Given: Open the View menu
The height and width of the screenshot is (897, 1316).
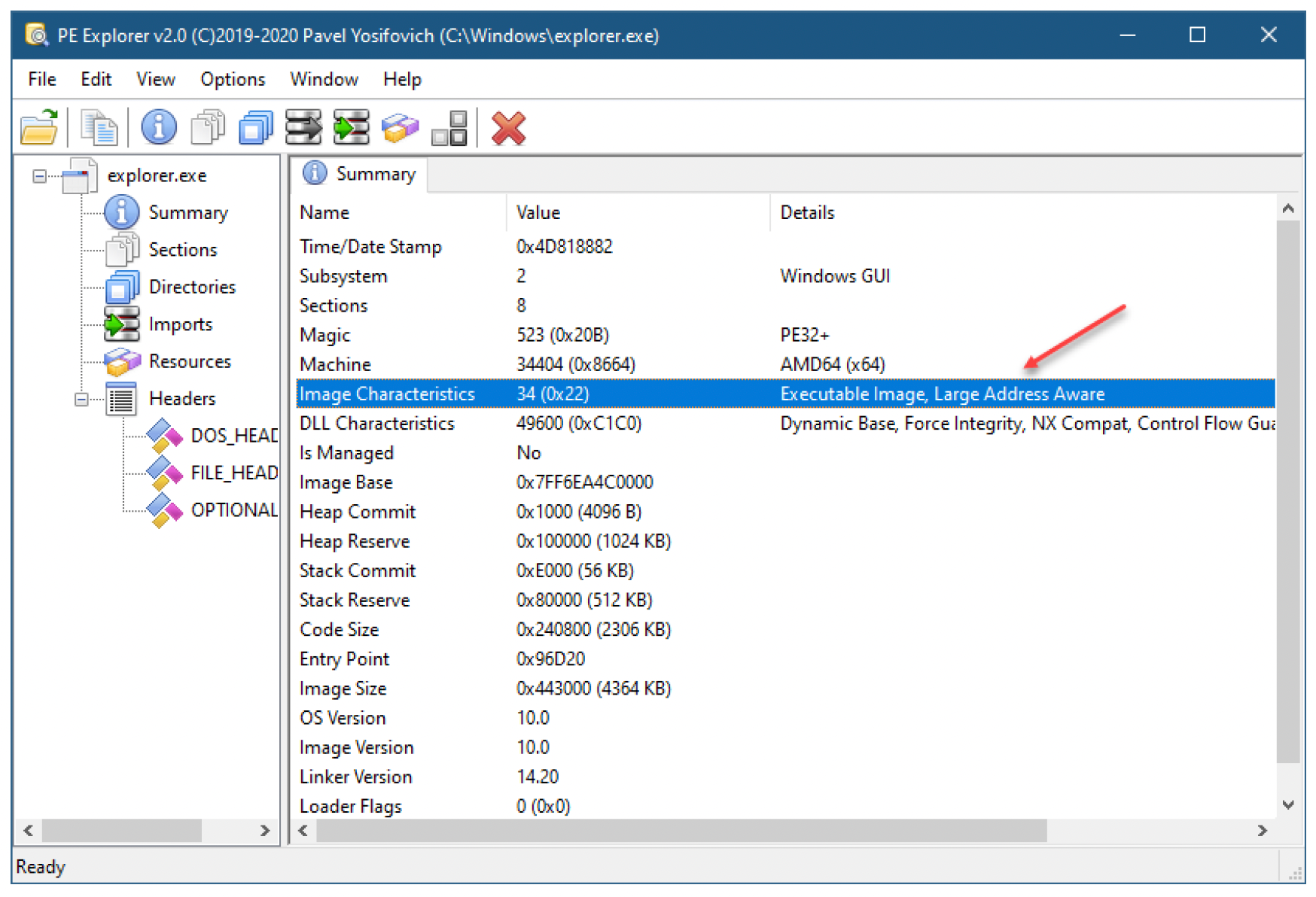Looking at the screenshot, I should coord(156,79).
